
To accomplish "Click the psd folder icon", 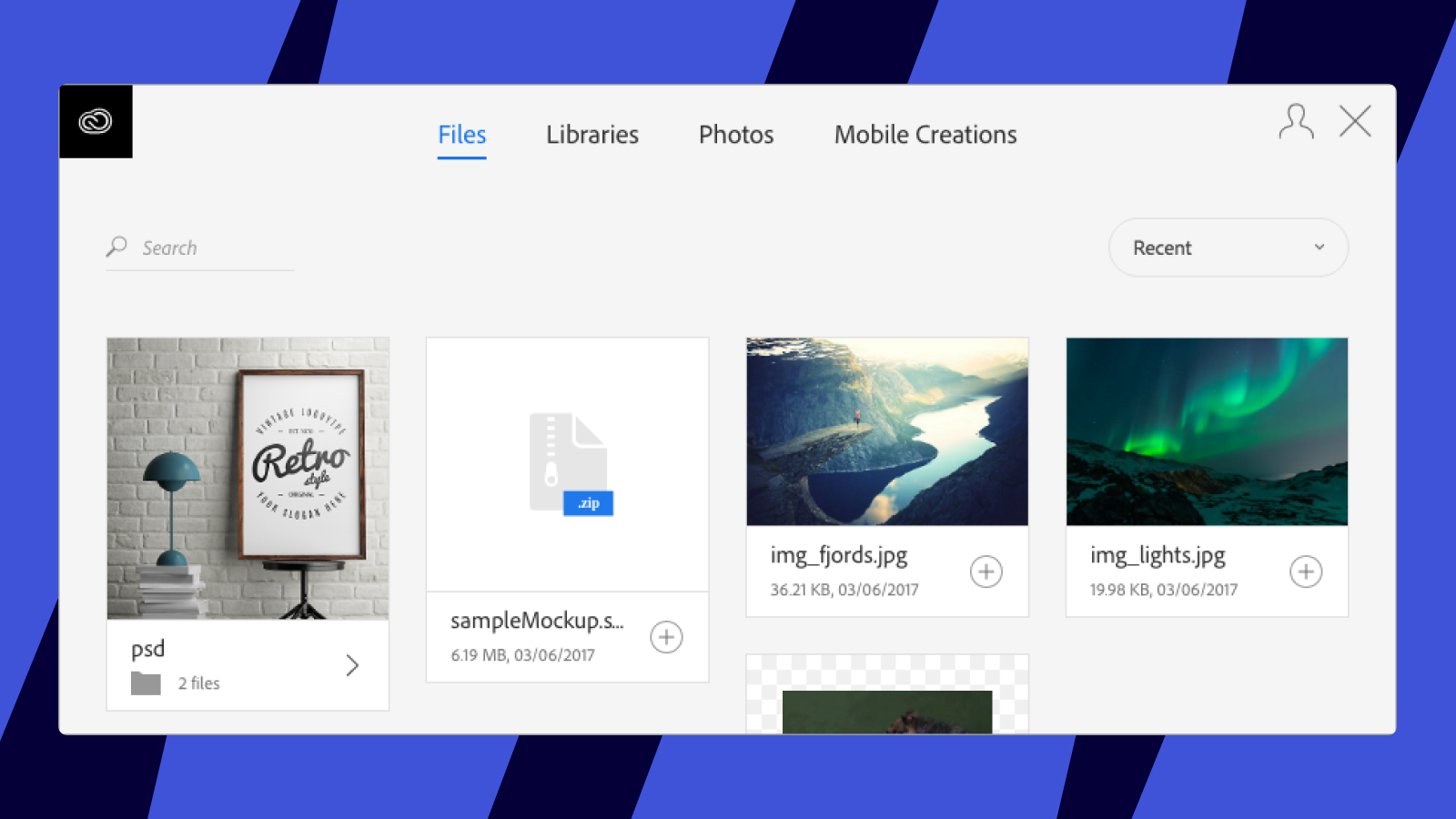I will [146, 683].
